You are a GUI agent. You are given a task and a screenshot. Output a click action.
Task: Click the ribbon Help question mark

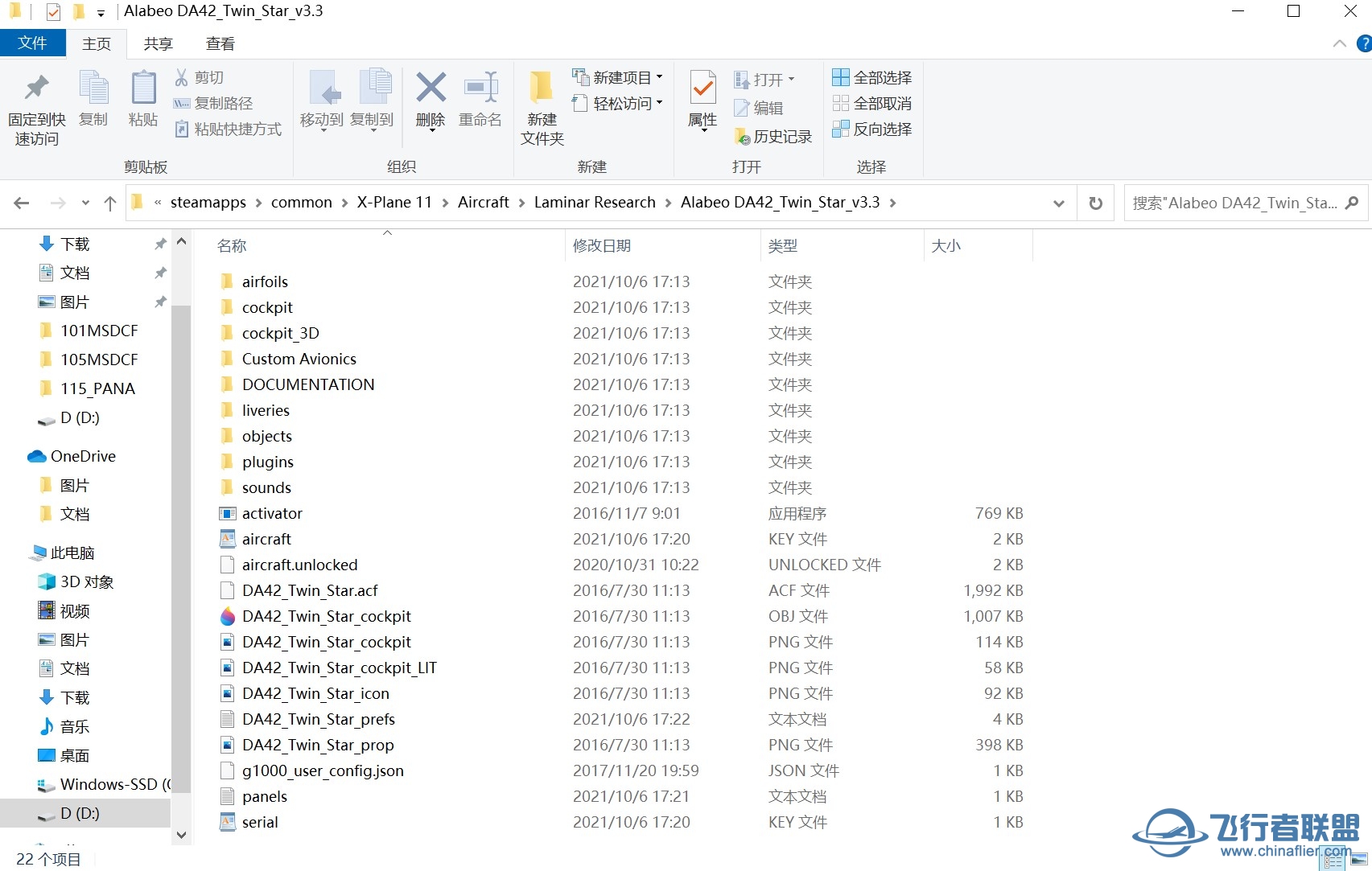click(1364, 43)
